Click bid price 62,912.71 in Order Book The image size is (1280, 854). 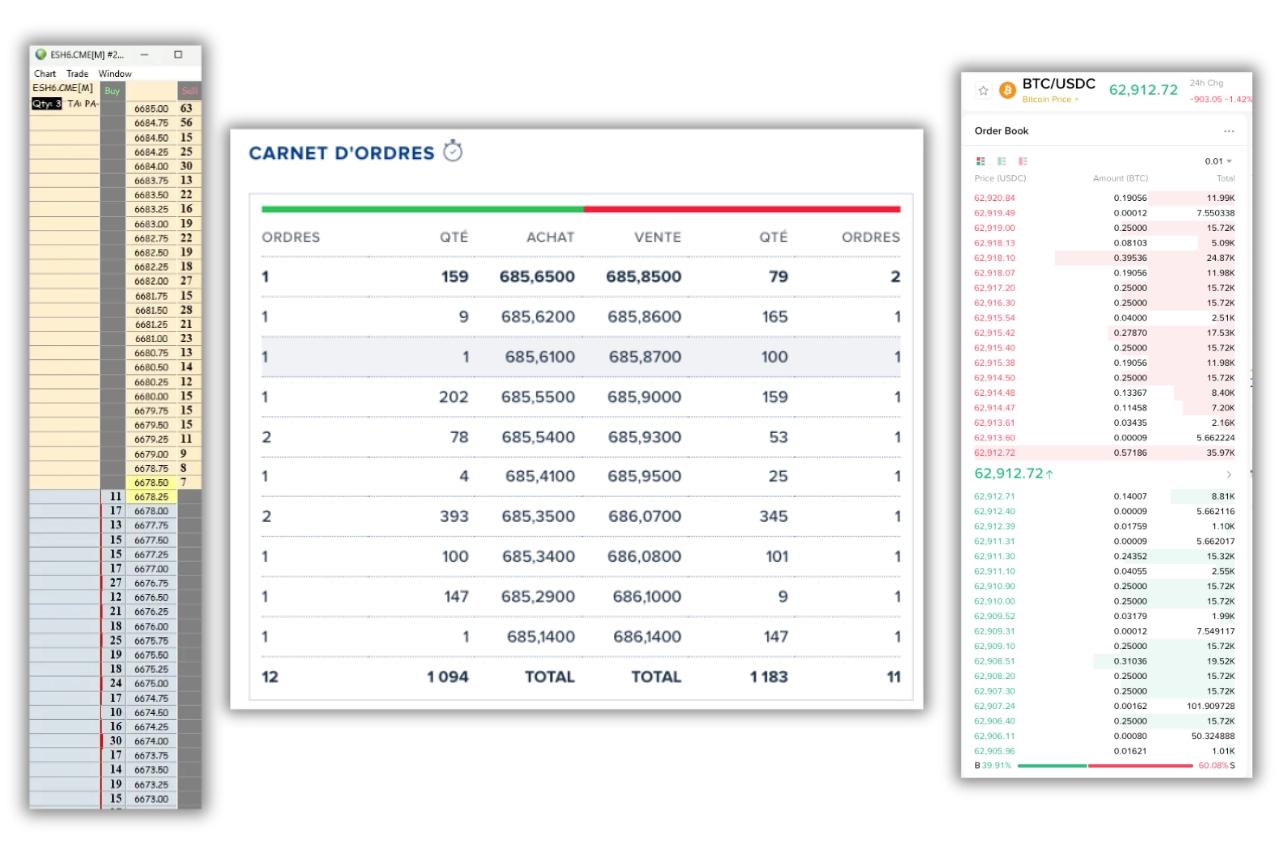click(995, 496)
